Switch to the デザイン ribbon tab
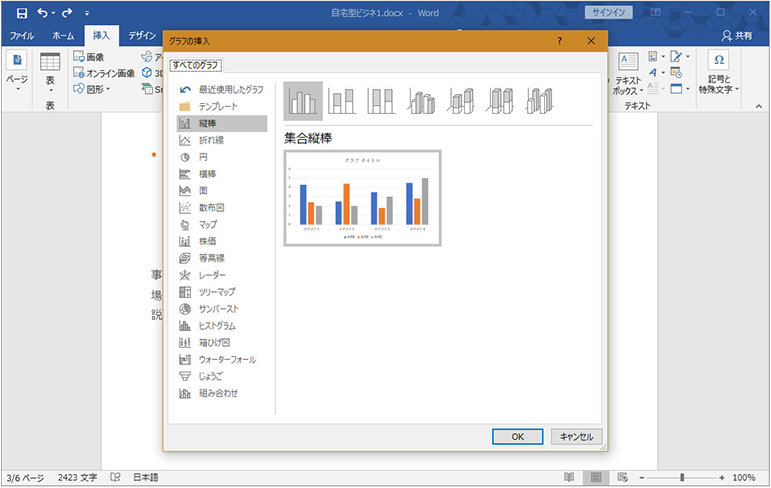Image resolution: width=771 pixels, height=488 pixels. coord(142,35)
